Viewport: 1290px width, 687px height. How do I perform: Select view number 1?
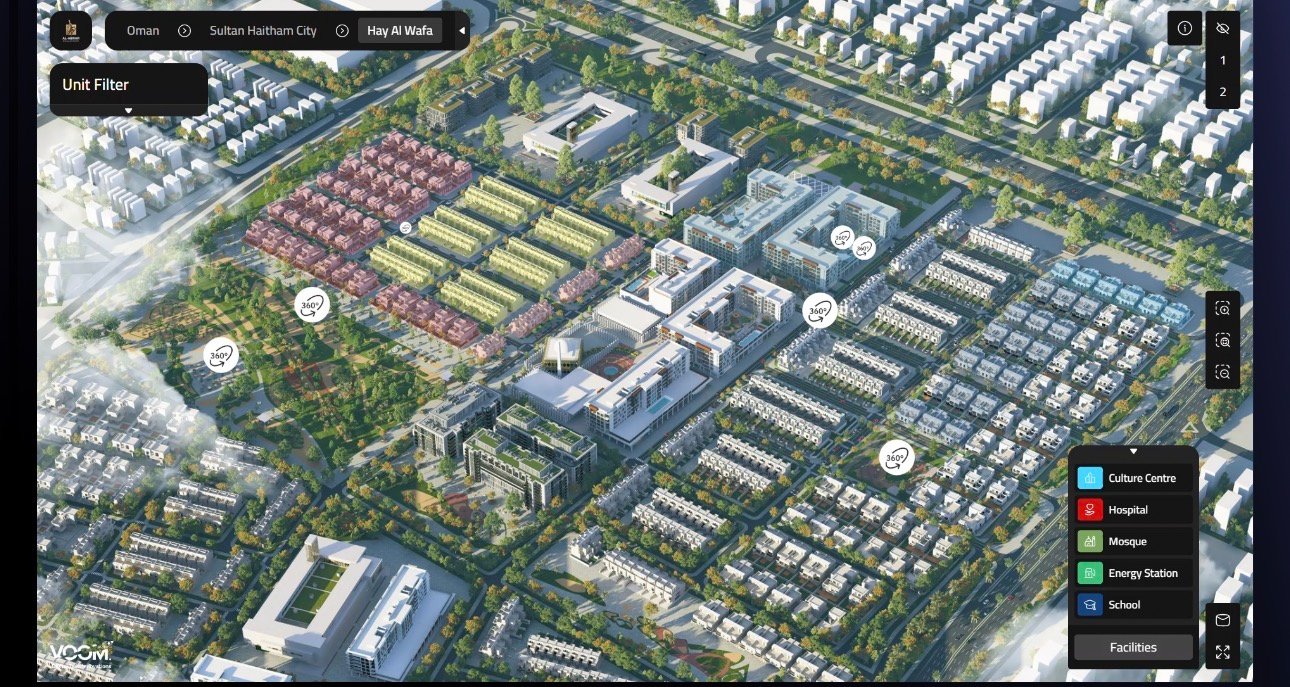pos(1222,60)
